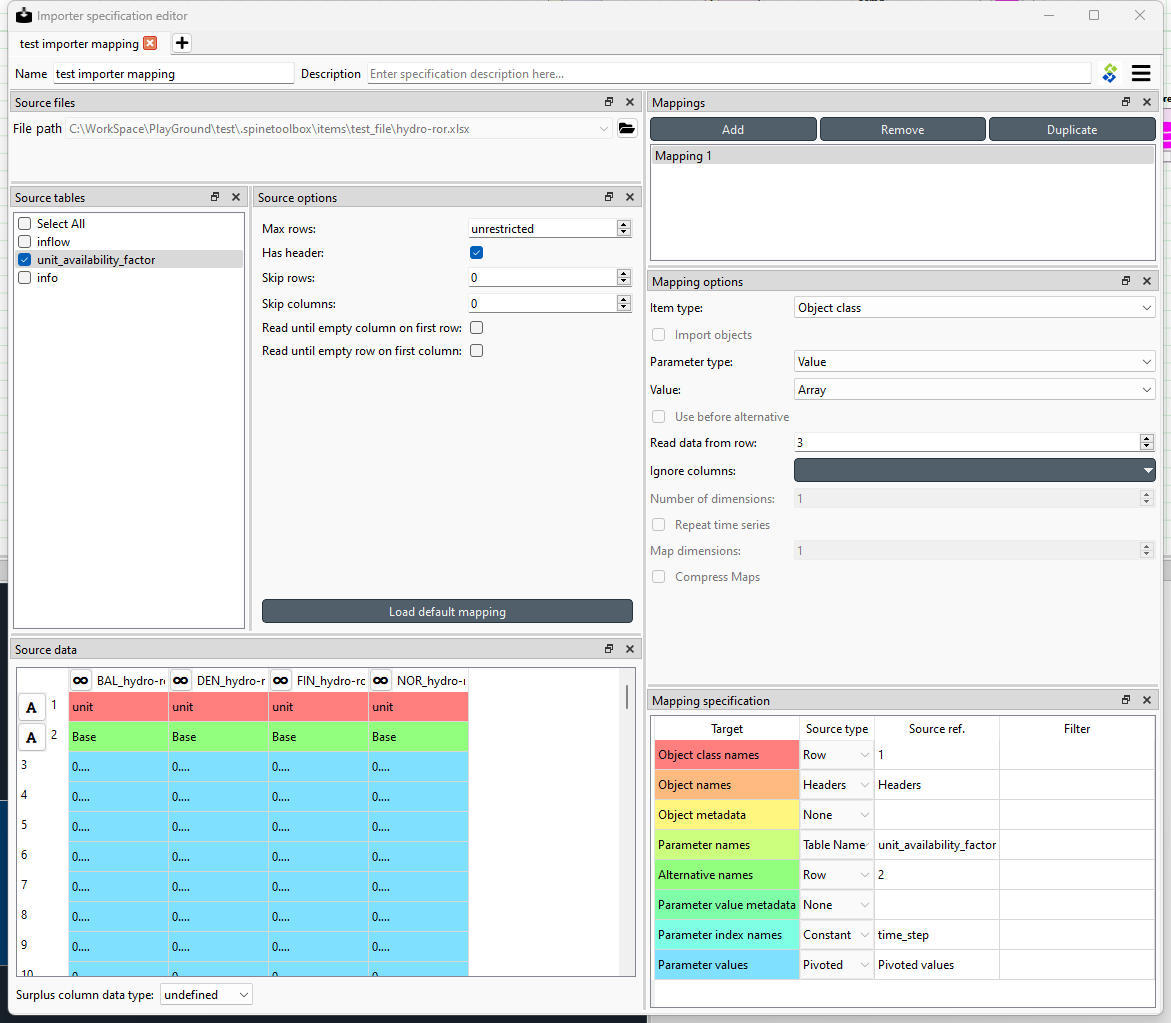
Task: Enable Repeat time series option
Action: pos(658,524)
